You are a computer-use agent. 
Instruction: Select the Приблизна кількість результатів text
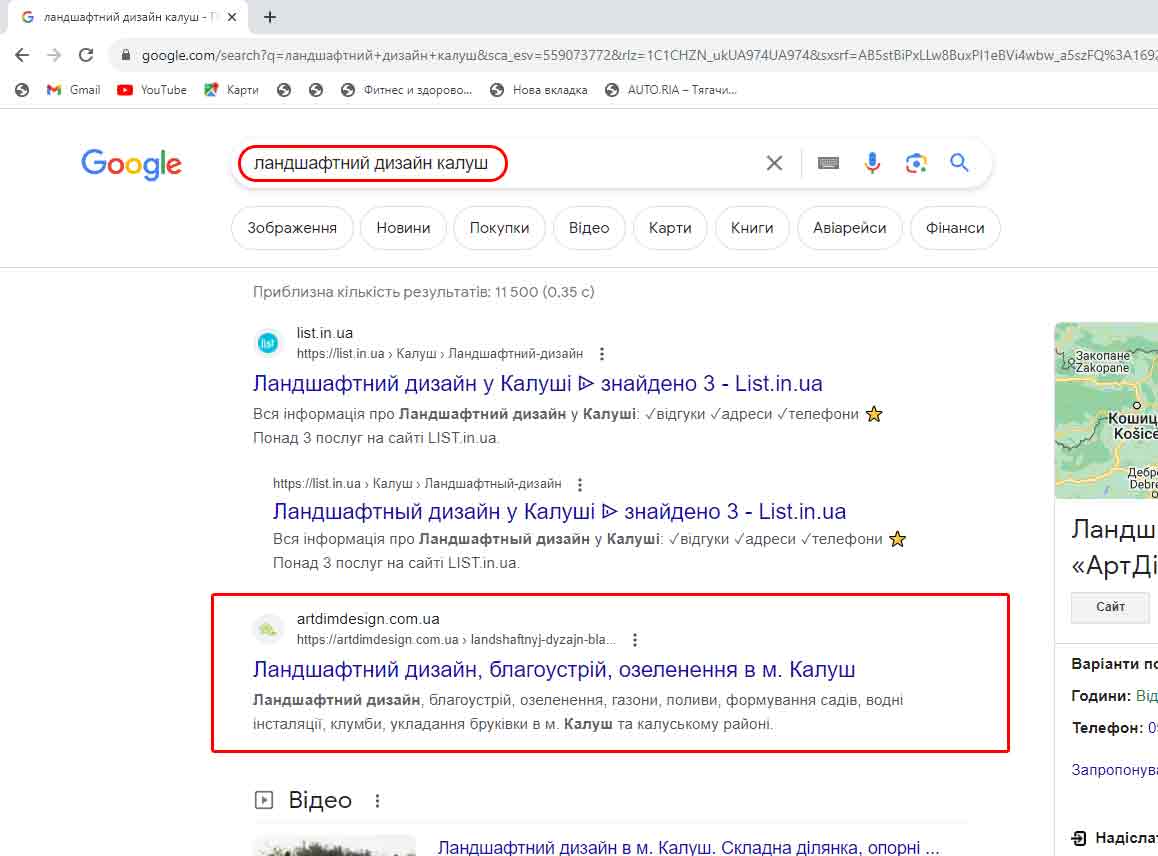[x=423, y=292]
